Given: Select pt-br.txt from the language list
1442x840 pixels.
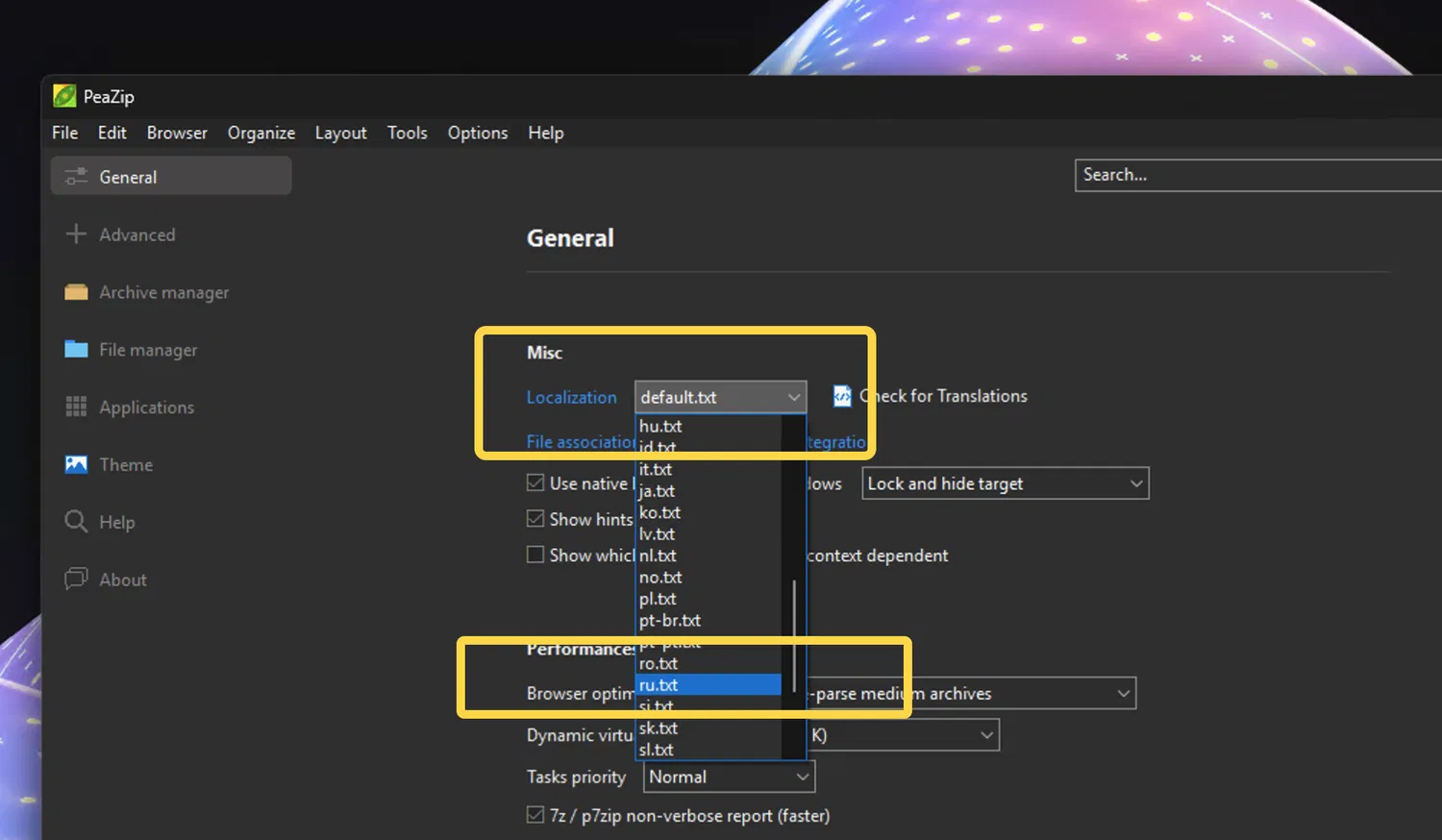Looking at the screenshot, I should (709, 620).
